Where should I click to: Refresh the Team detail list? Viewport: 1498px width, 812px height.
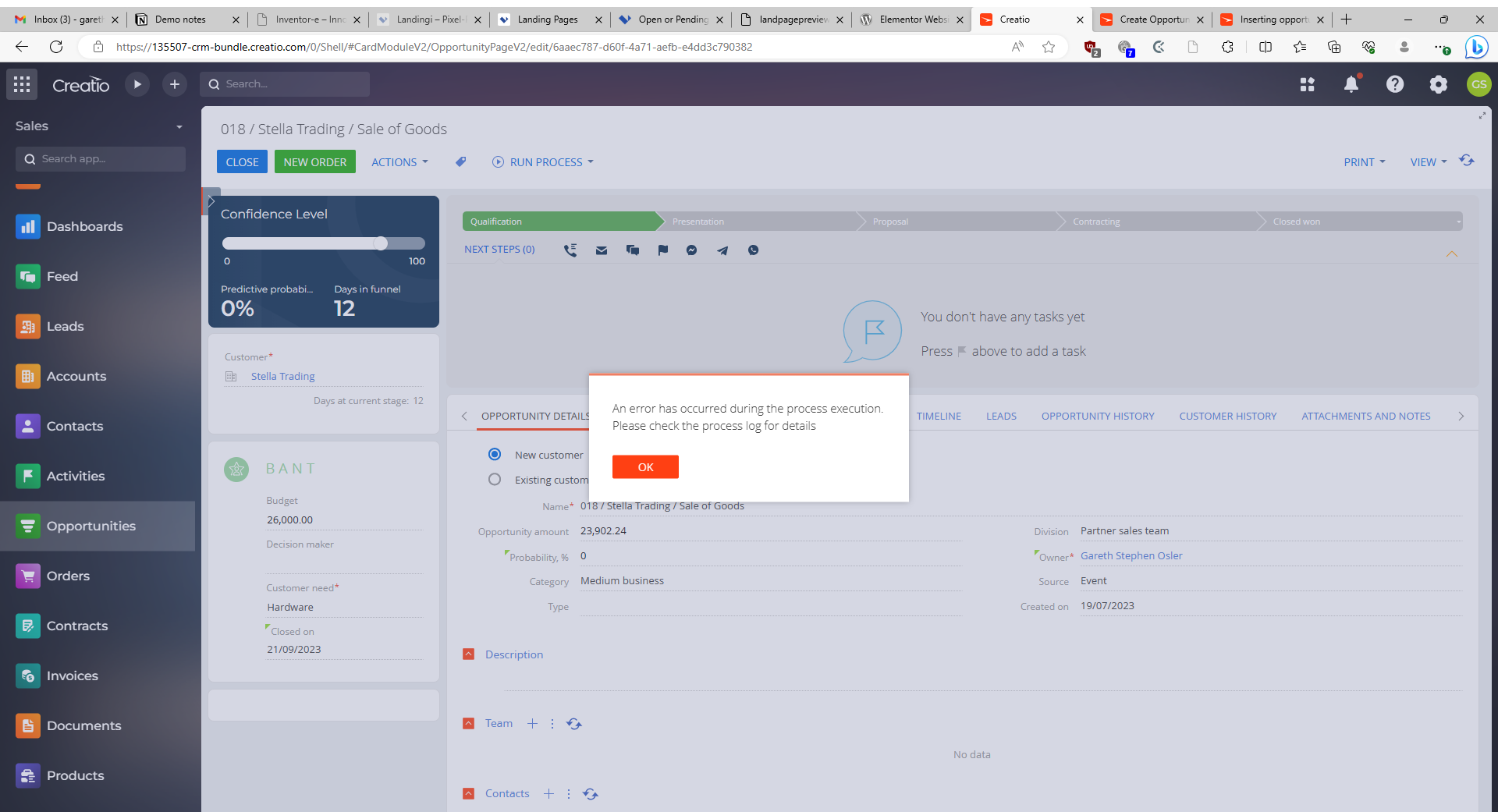(574, 724)
